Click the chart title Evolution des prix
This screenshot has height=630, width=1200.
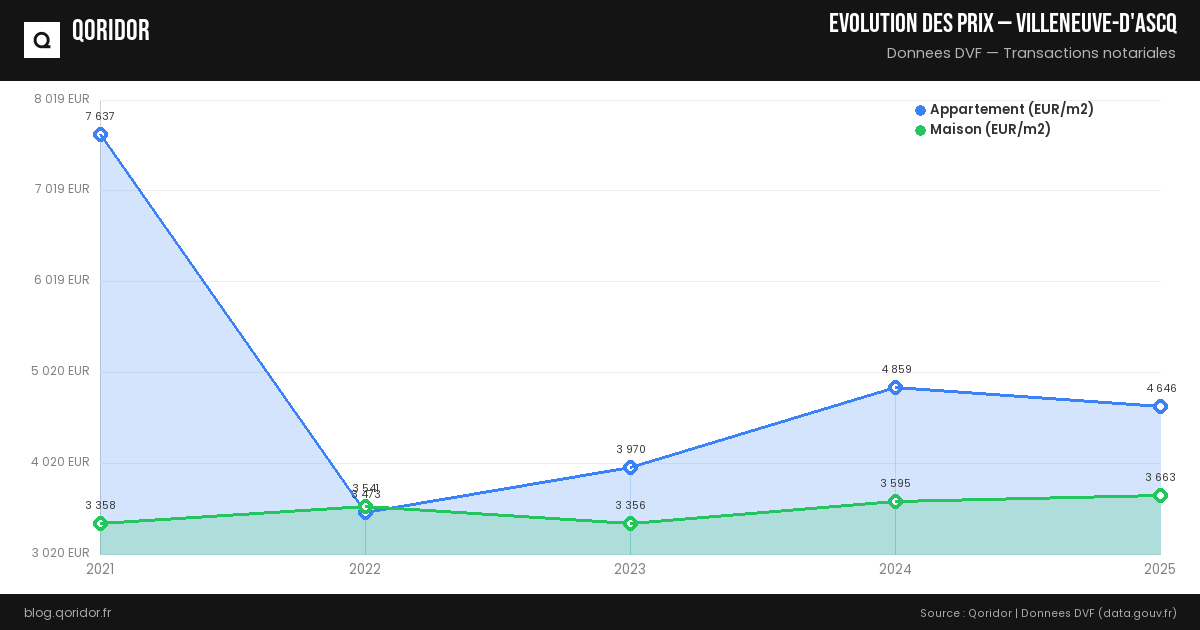[x=1002, y=24]
